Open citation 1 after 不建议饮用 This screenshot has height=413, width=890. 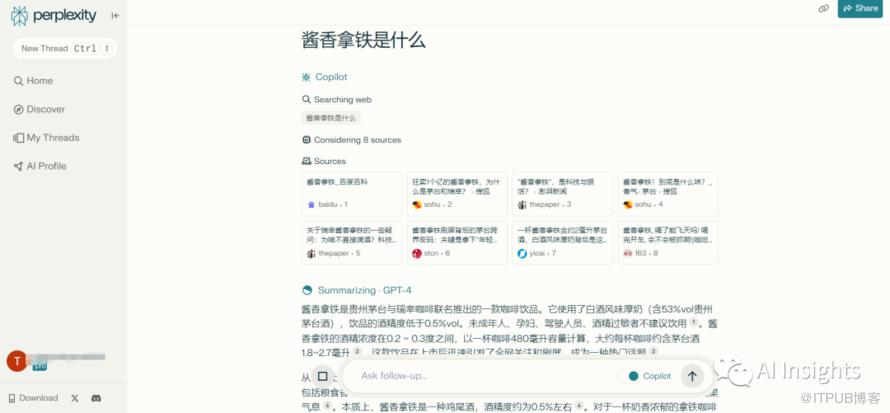click(x=694, y=322)
